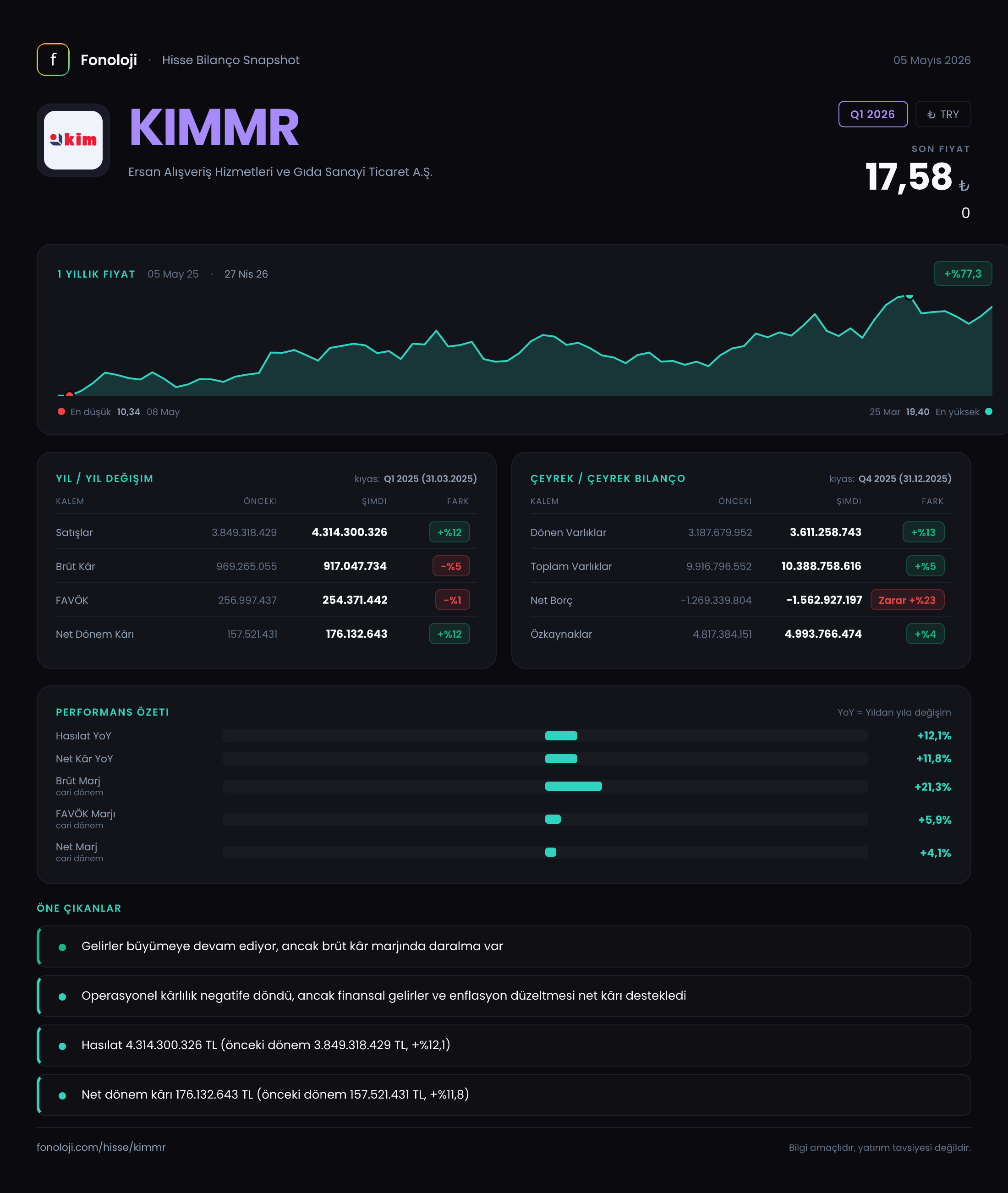Click the Satışlar +%12 change badge
This screenshot has width=1008, height=1193.
(x=449, y=532)
